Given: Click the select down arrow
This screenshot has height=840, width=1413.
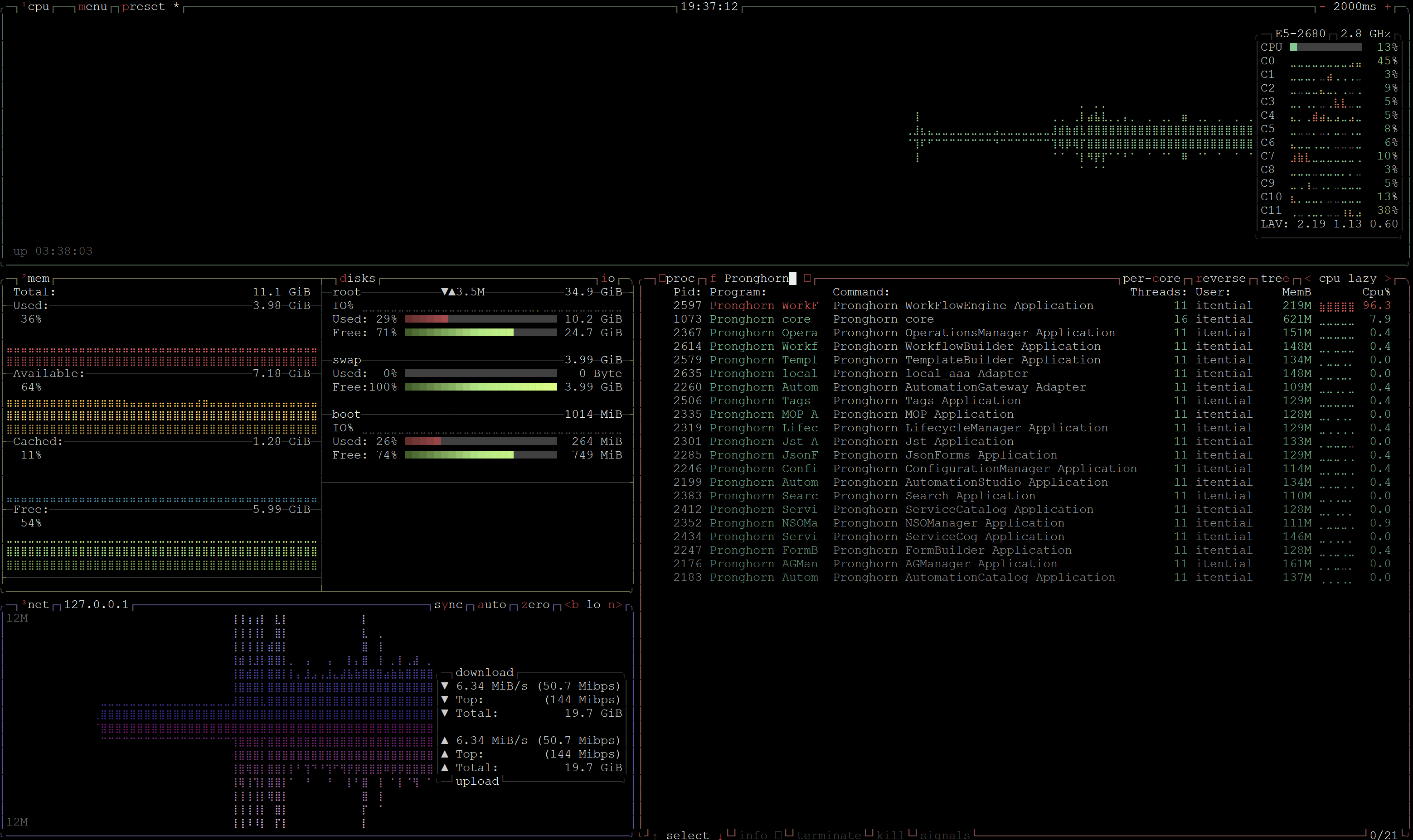Looking at the screenshot, I should point(720,835).
